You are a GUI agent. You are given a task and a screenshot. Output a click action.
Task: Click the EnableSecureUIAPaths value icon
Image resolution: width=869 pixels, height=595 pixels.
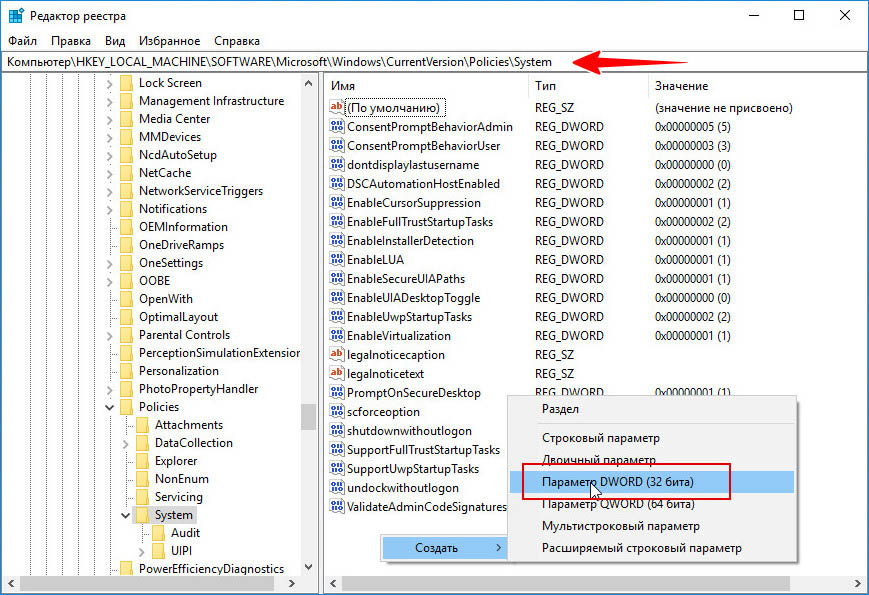click(336, 278)
